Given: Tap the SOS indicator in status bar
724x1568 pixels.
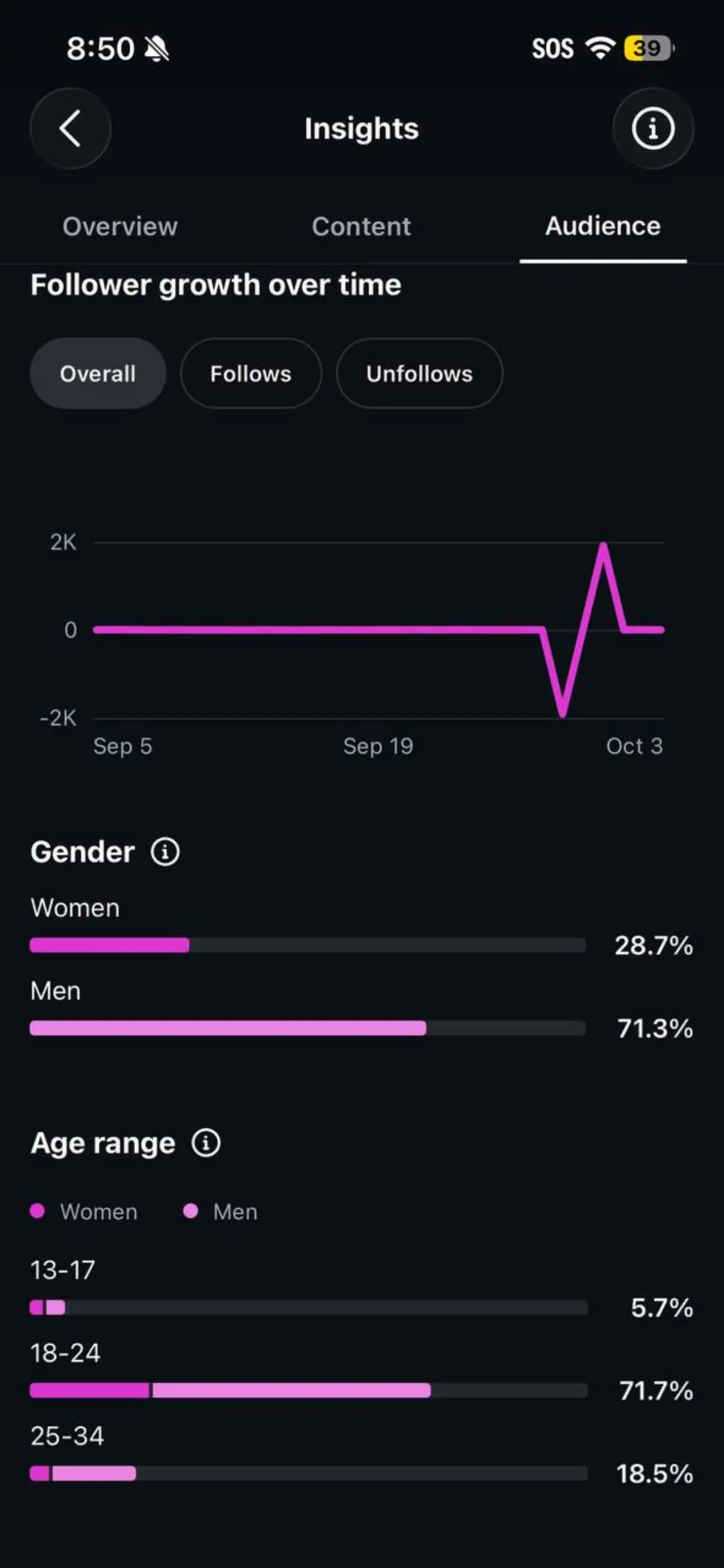Looking at the screenshot, I should [553, 49].
